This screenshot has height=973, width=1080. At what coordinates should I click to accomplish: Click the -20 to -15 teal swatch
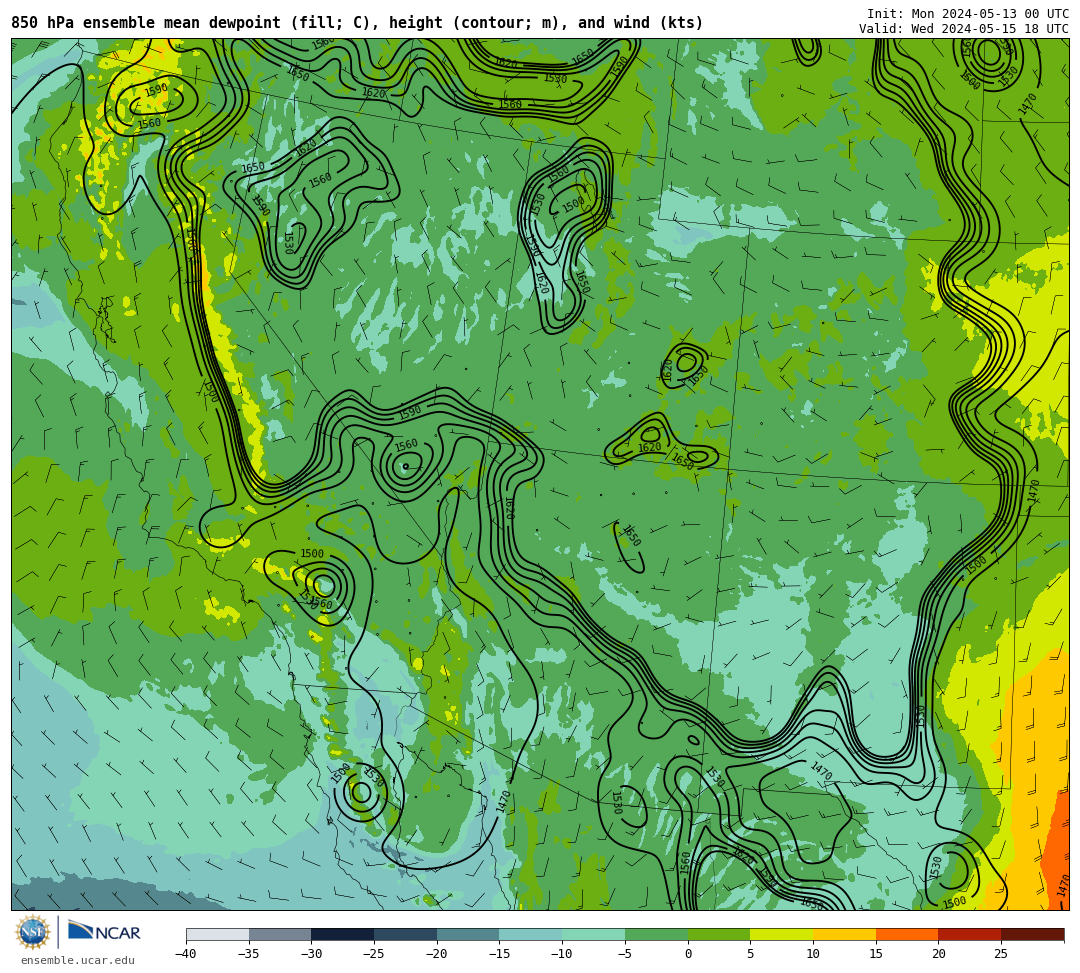pyautogui.click(x=468, y=934)
